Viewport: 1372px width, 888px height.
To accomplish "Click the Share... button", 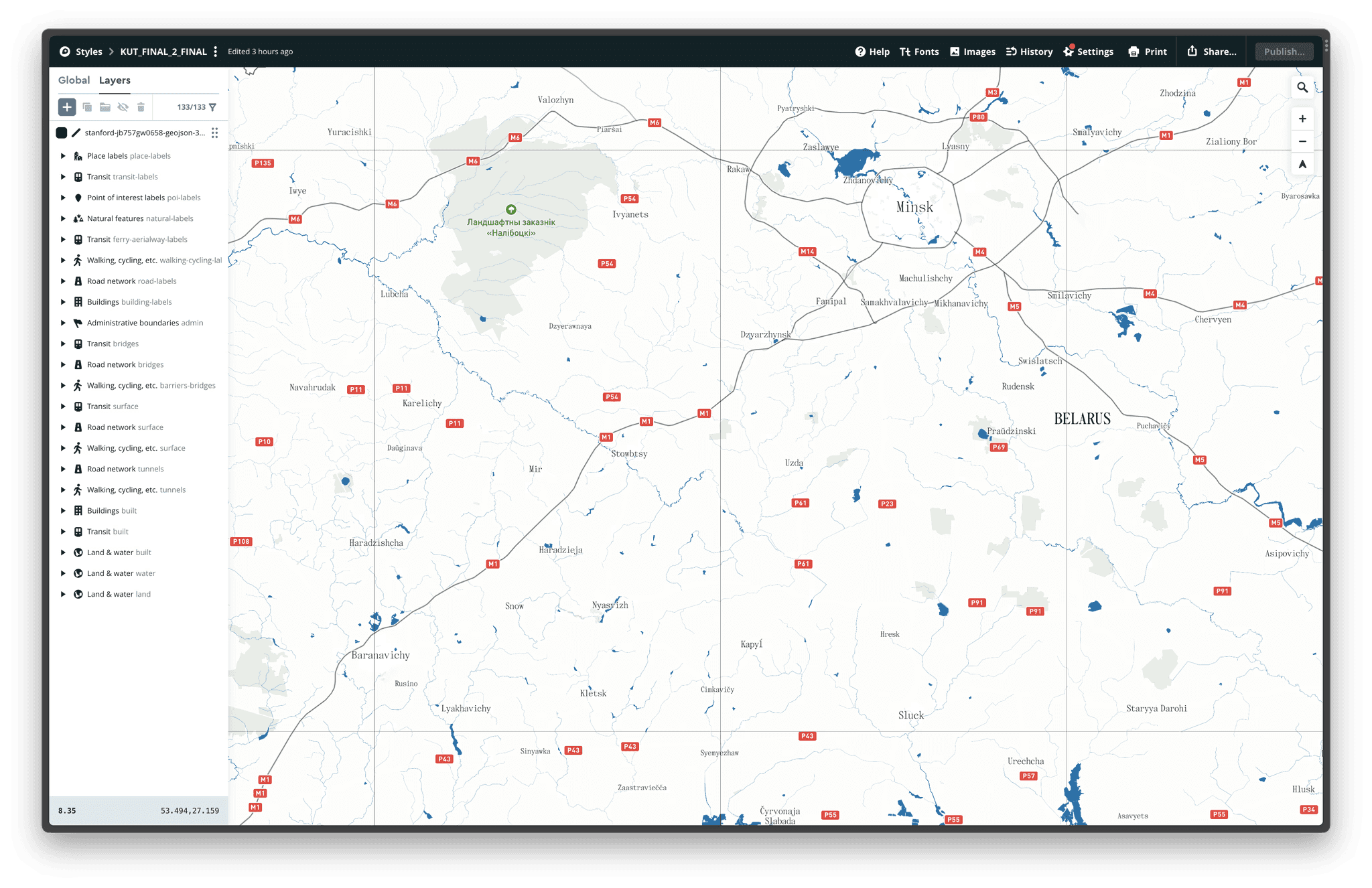I will click(1212, 52).
